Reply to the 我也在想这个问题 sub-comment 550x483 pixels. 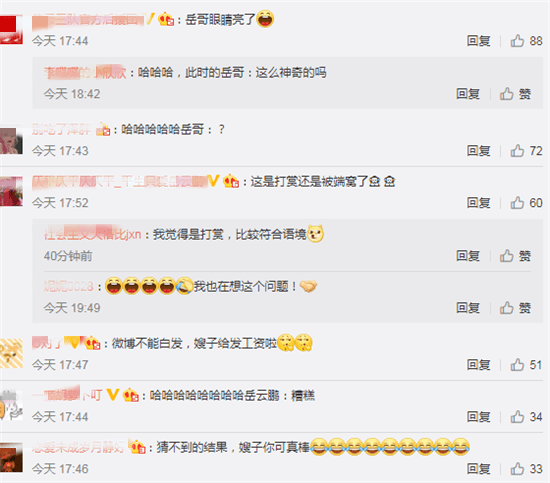click(468, 308)
